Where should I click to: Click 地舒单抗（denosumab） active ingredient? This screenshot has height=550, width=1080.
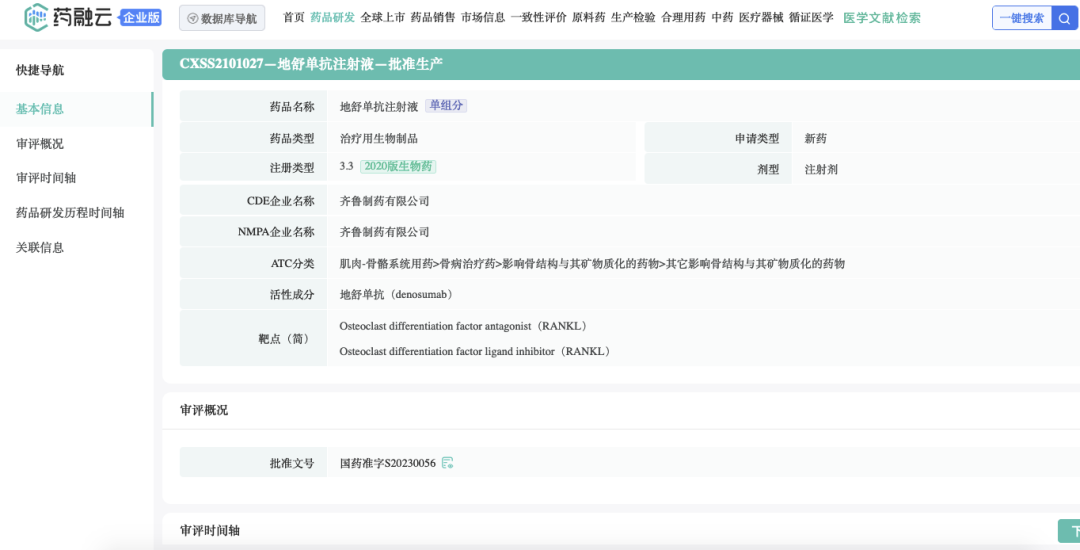pyautogui.click(x=396, y=294)
